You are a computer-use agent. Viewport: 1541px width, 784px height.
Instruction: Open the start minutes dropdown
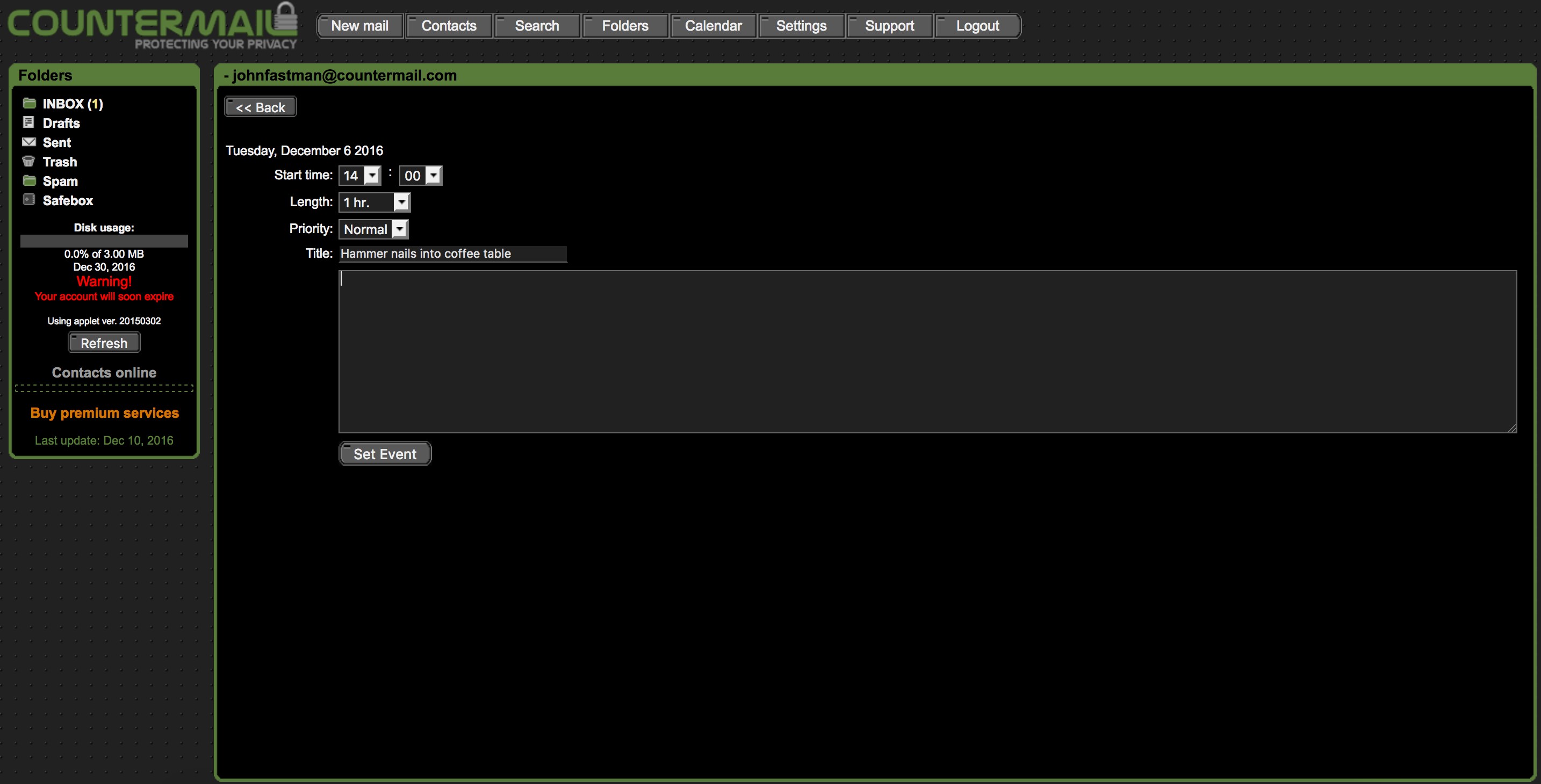point(421,175)
